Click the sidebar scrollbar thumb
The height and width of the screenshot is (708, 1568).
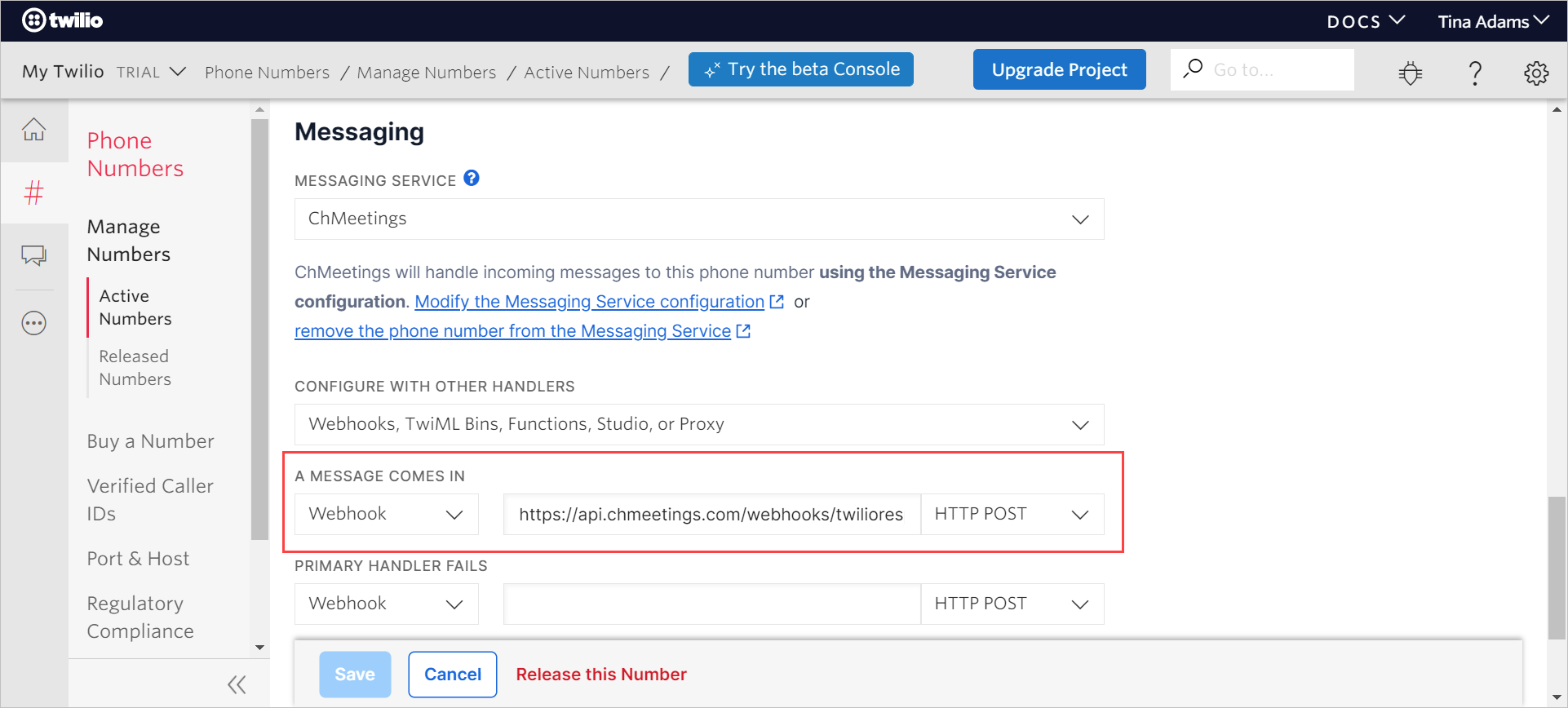(x=259, y=330)
